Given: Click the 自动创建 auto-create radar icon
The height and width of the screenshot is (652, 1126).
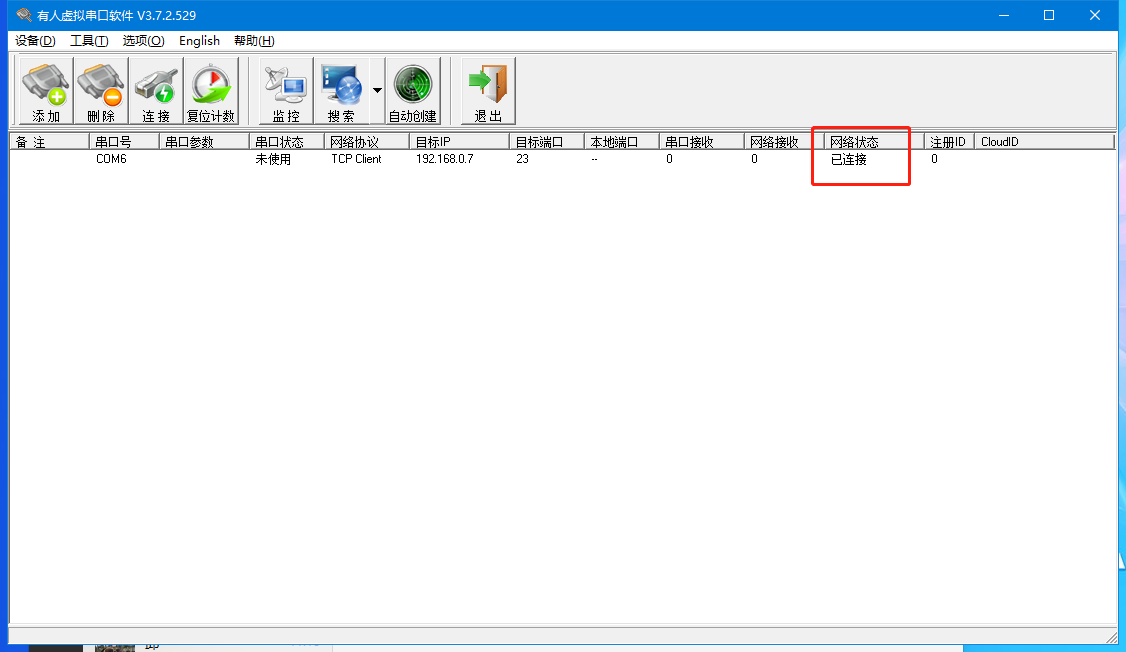Looking at the screenshot, I should click(413, 91).
